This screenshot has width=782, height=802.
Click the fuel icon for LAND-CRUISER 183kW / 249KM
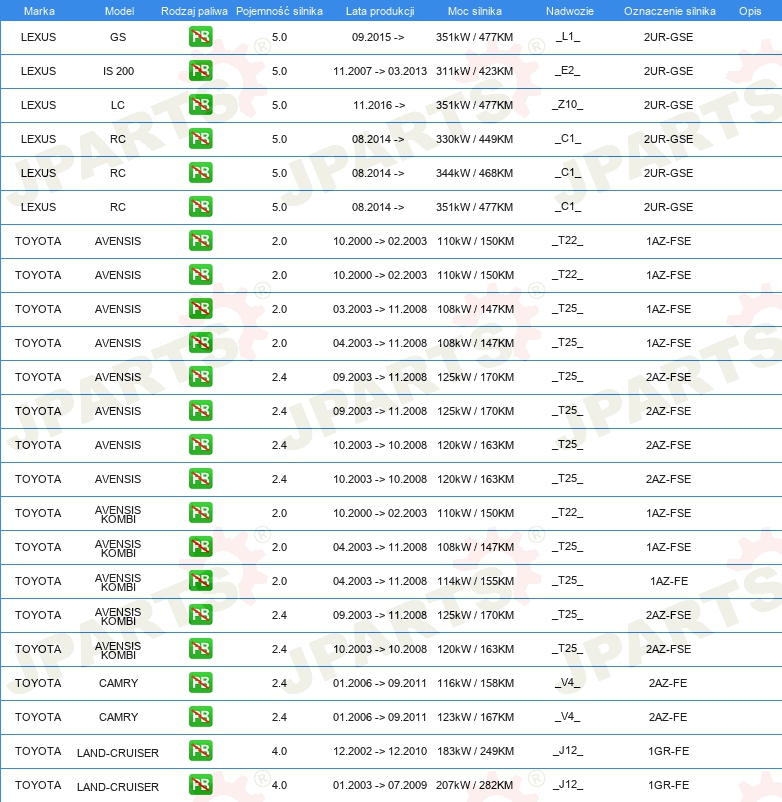click(200, 751)
